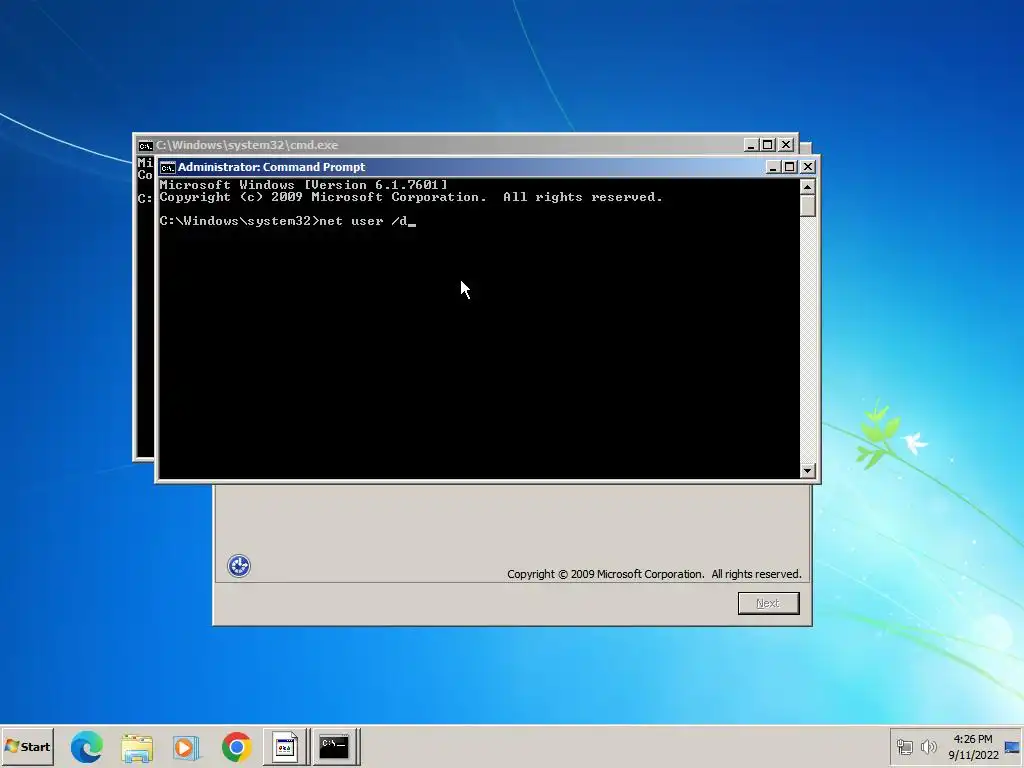Select the Command Prompt taskbar button
Image resolution: width=1024 pixels, height=768 pixels.
pos(334,746)
